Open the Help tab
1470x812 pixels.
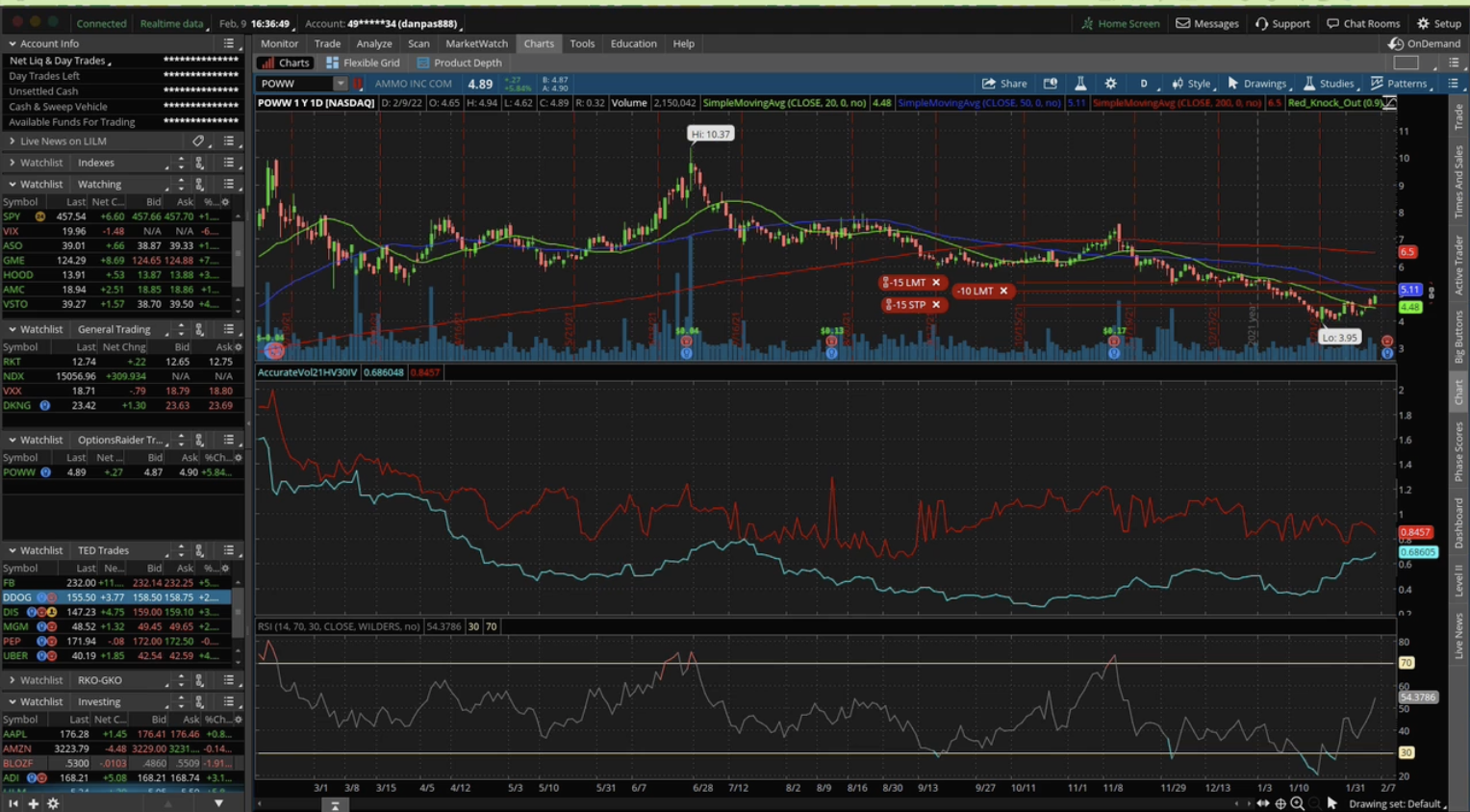click(683, 43)
